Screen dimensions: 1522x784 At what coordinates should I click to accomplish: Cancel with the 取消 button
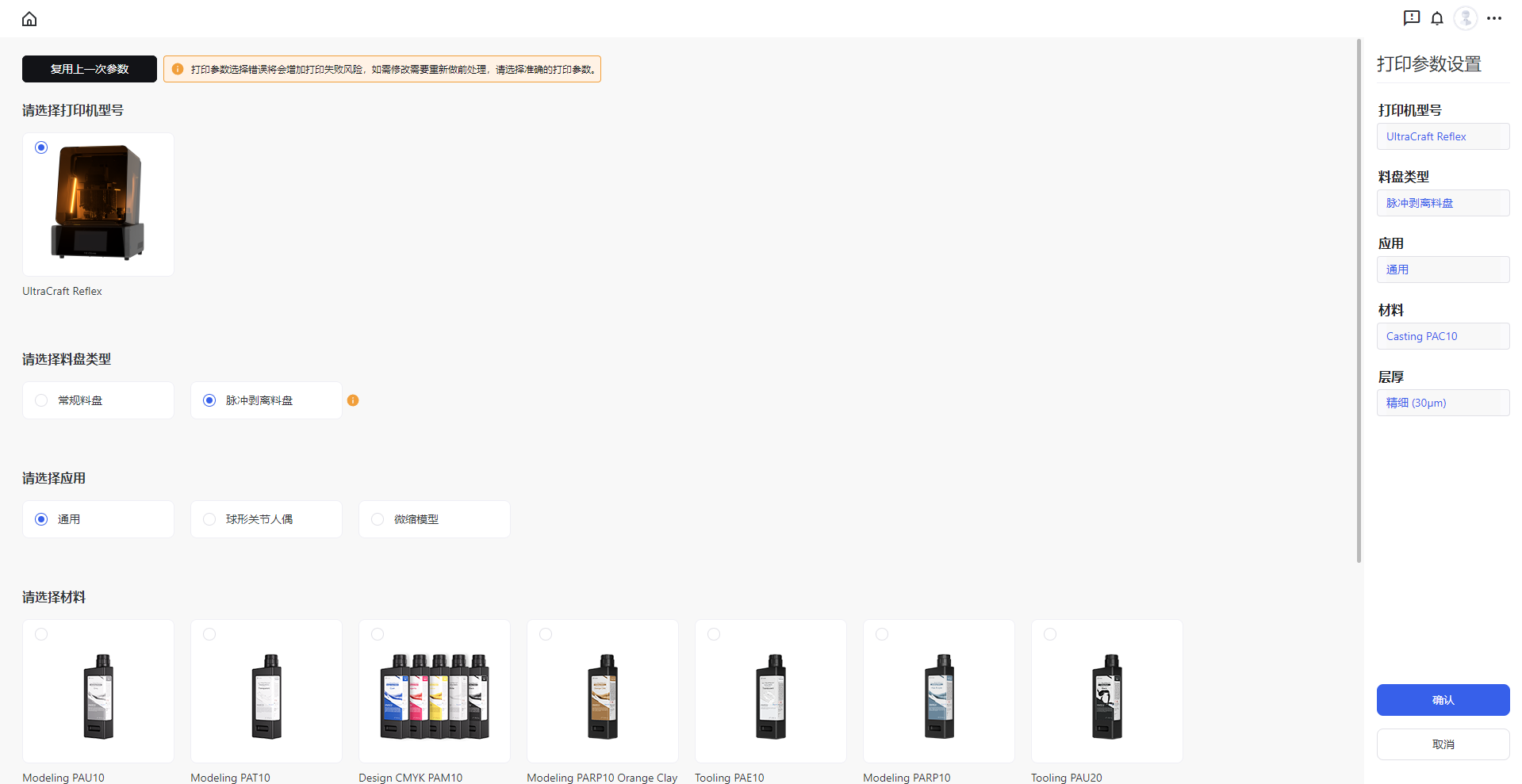click(x=1443, y=744)
